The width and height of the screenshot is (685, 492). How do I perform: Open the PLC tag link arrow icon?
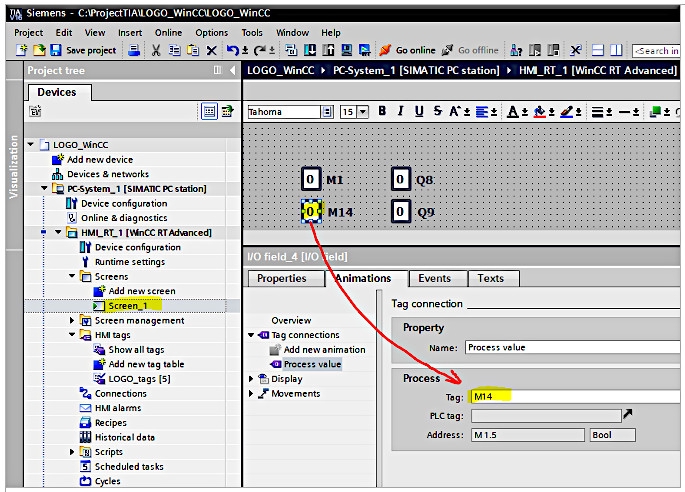[x=627, y=413]
